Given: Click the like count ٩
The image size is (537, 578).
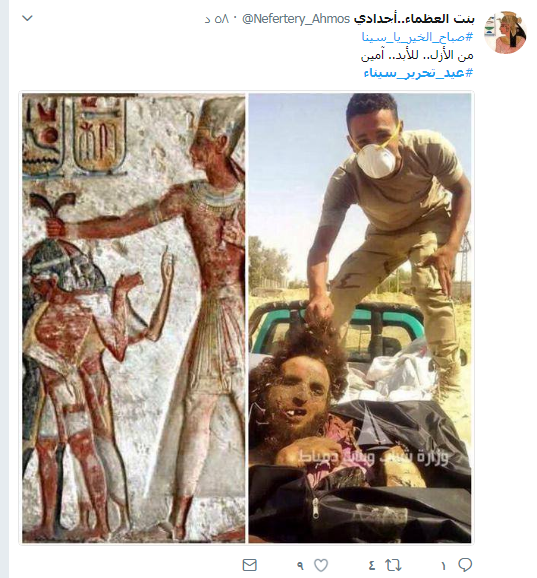Looking at the screenshot, I should [x=300, y=565].
